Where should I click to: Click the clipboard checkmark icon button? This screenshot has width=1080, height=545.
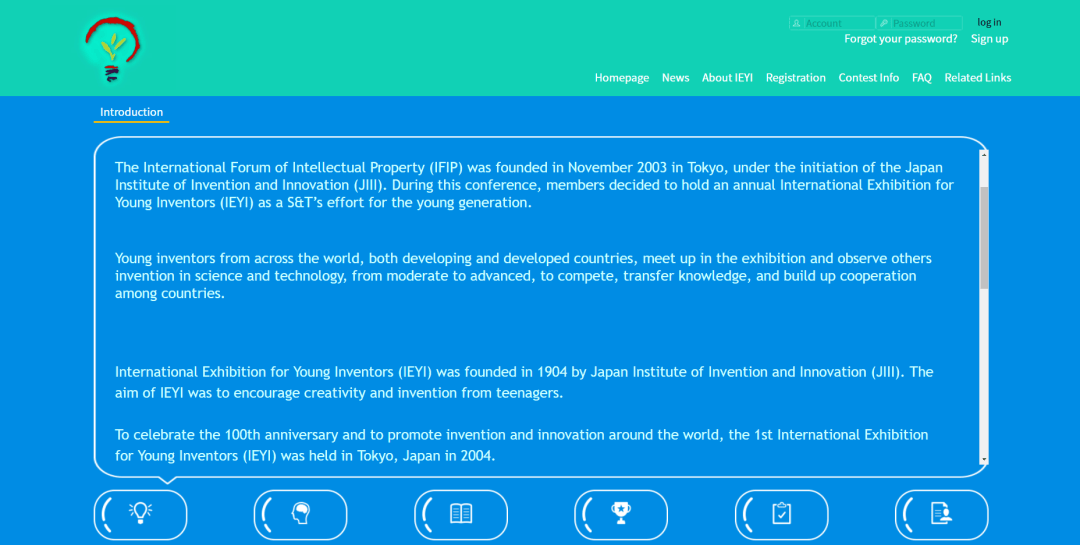point(781,514)
